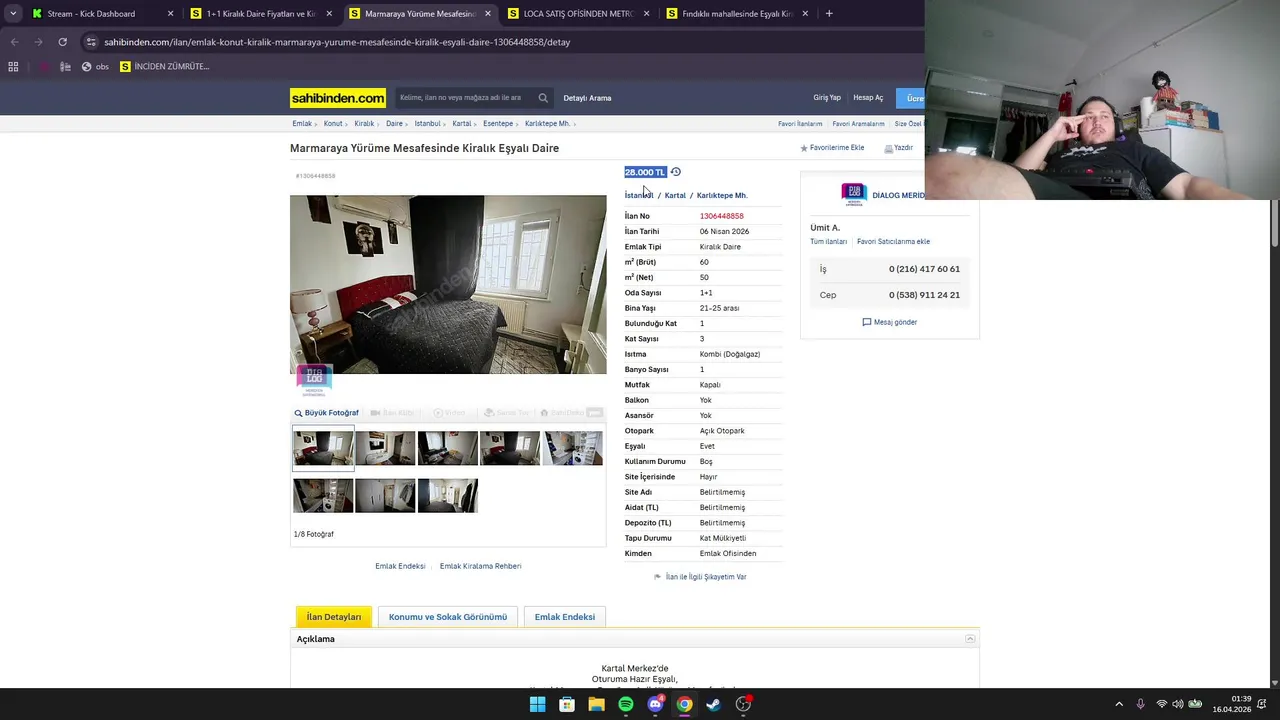Click Favori Satıcılarıma ekle link

click(x=893, y=242)
